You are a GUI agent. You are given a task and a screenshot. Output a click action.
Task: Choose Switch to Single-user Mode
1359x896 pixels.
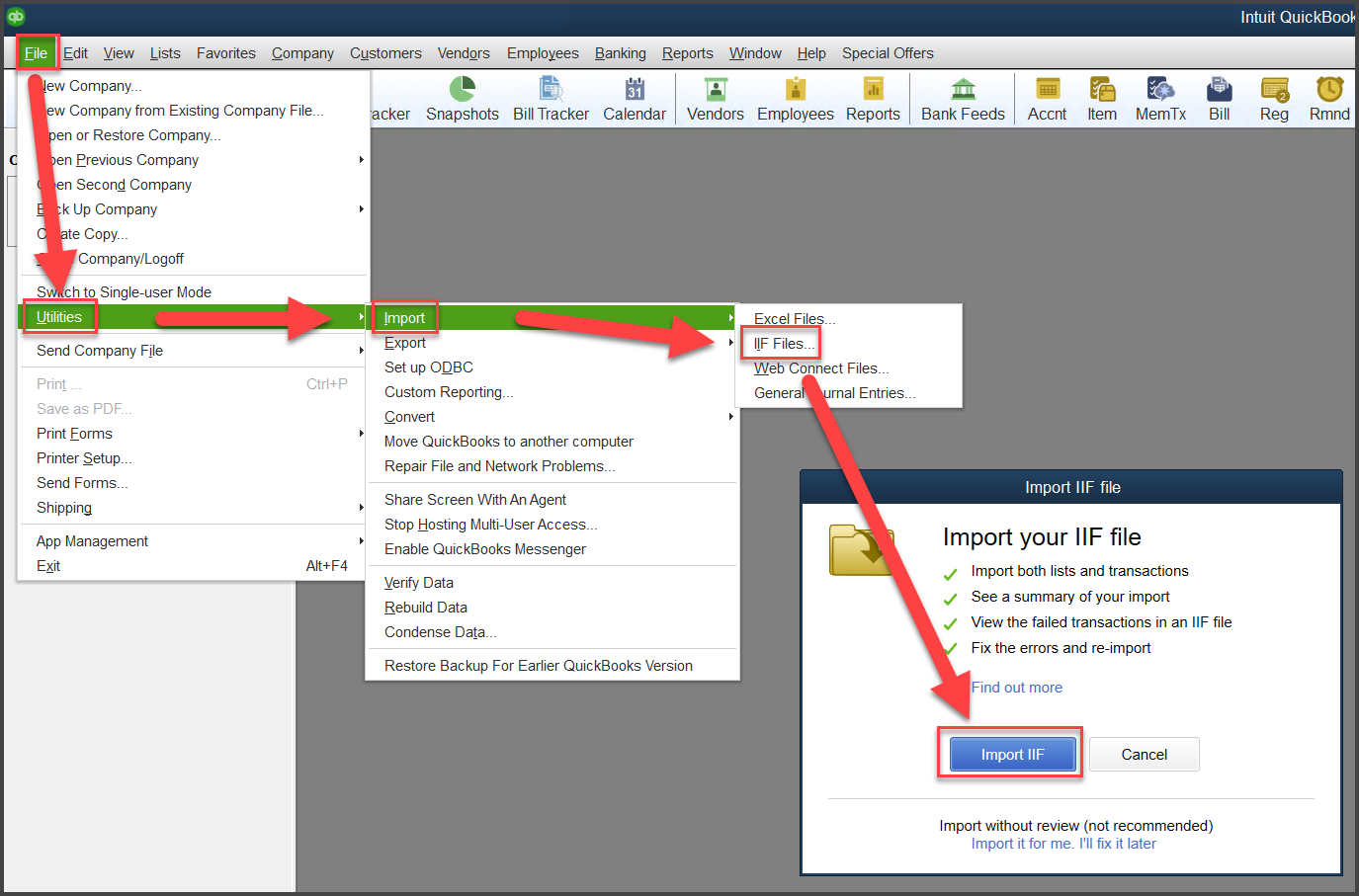[x=193, y=292]
